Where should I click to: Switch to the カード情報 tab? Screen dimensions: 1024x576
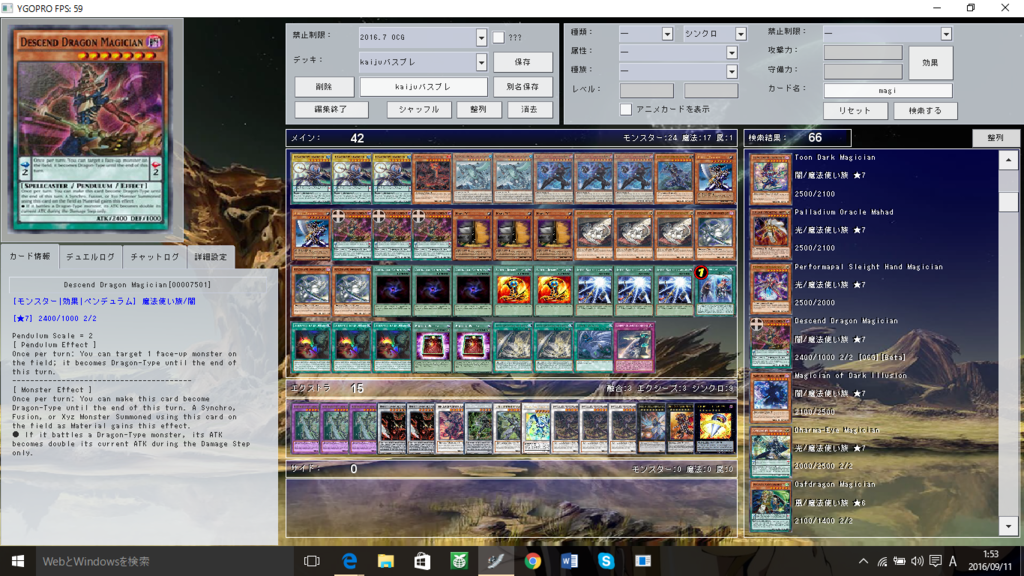[30, 257]
